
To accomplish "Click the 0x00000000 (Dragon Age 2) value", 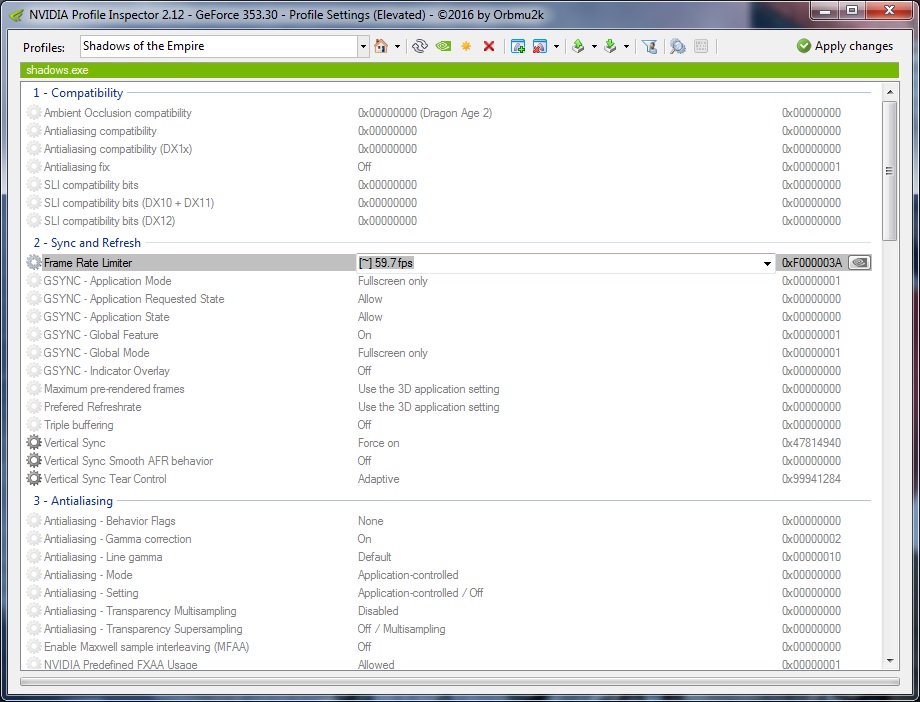I will pos(425,113).
